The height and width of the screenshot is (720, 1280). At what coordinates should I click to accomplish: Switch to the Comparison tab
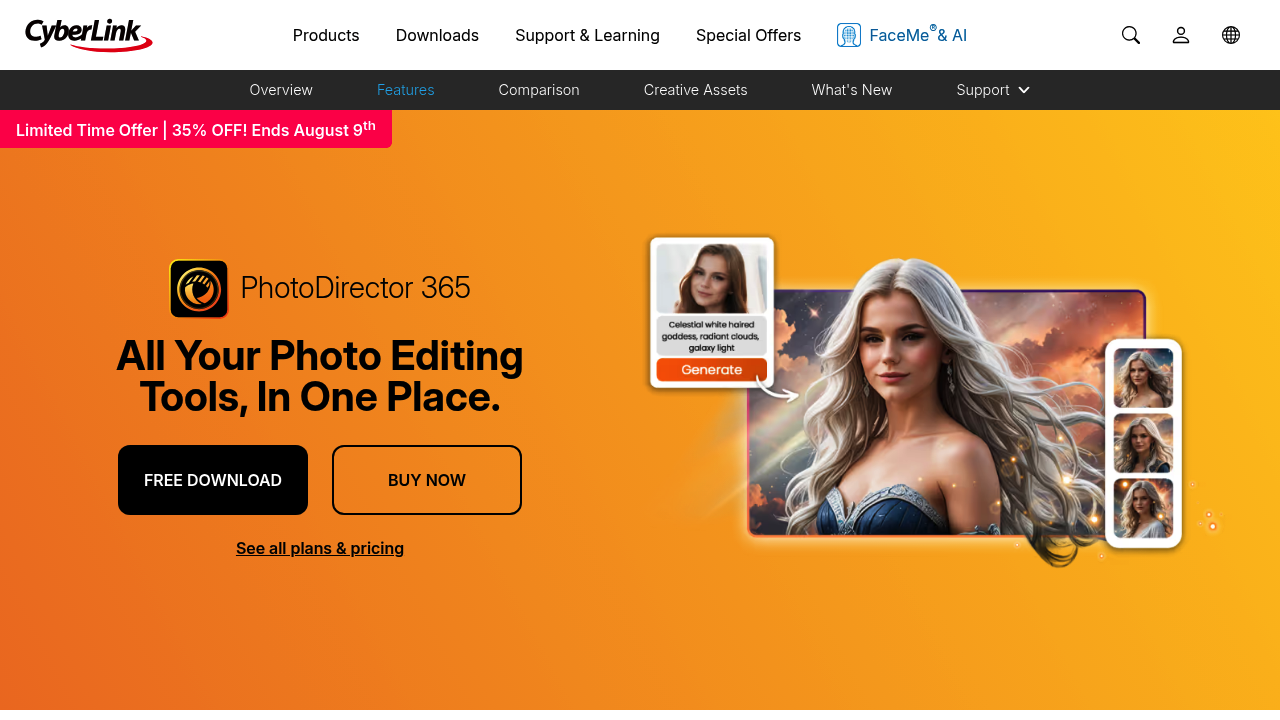[539, 90]
